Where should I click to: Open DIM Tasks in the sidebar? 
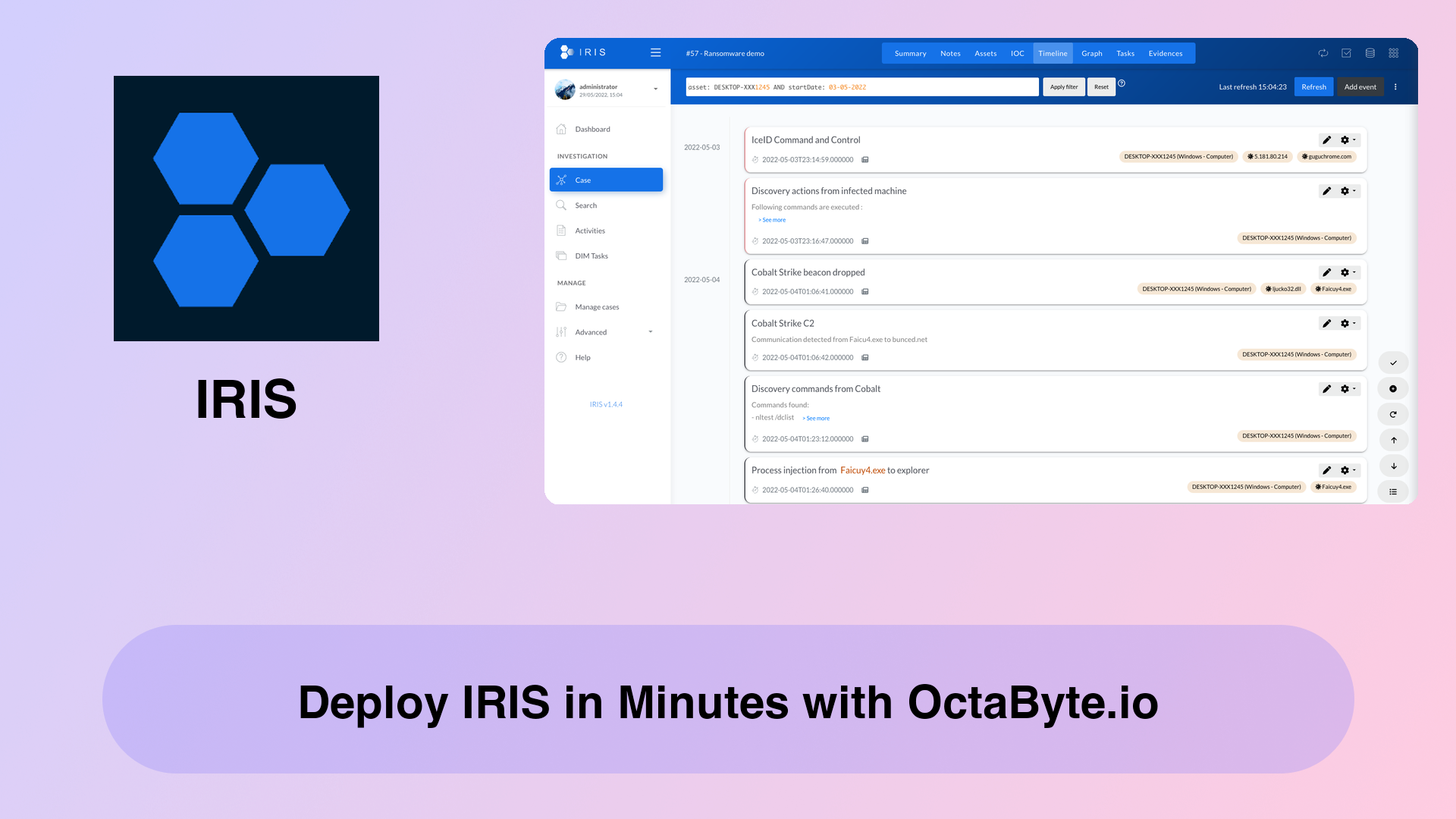pos(591,256)
